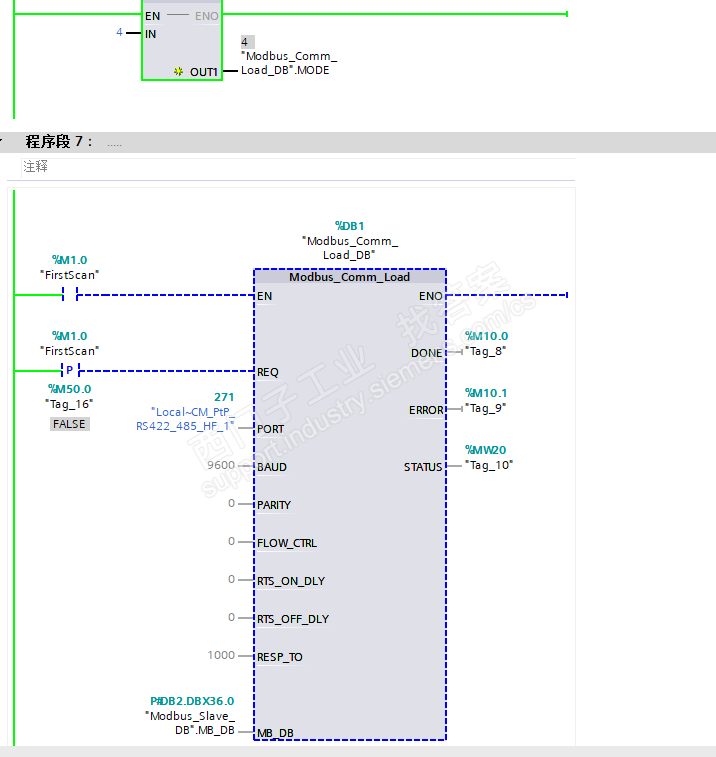Edit the FLOW_CTRL input value 0

pos(232,541)
